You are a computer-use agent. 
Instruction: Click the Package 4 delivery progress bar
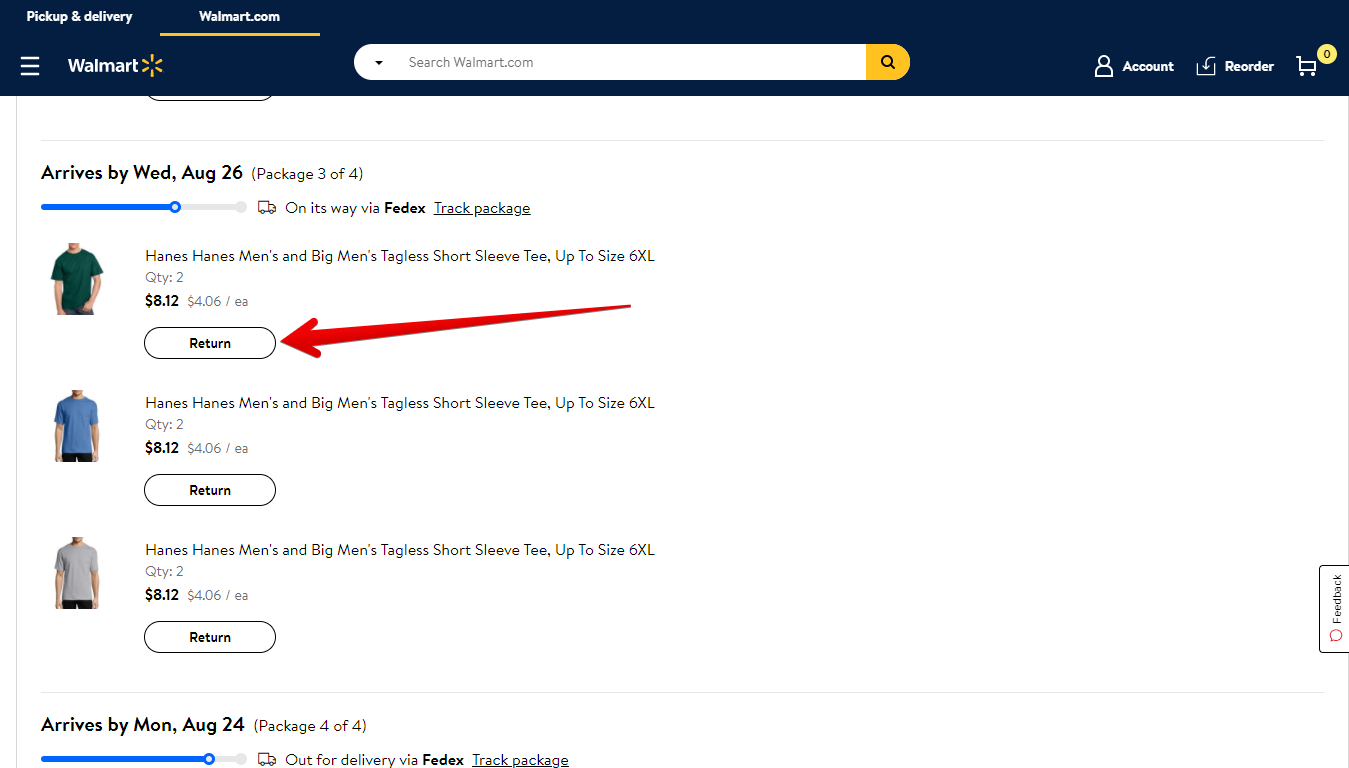pyautogui.click(x=144, y=760)
